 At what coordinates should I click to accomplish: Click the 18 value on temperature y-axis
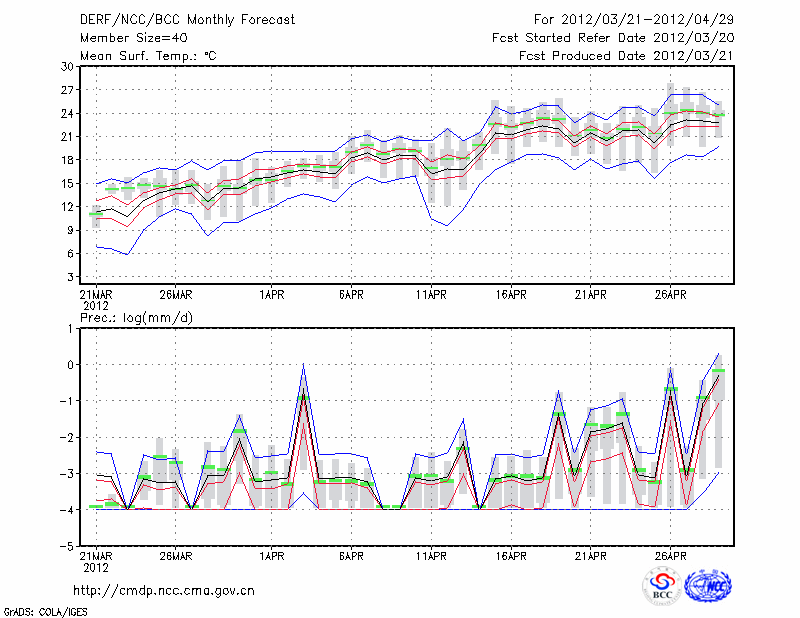pos(68,160)
